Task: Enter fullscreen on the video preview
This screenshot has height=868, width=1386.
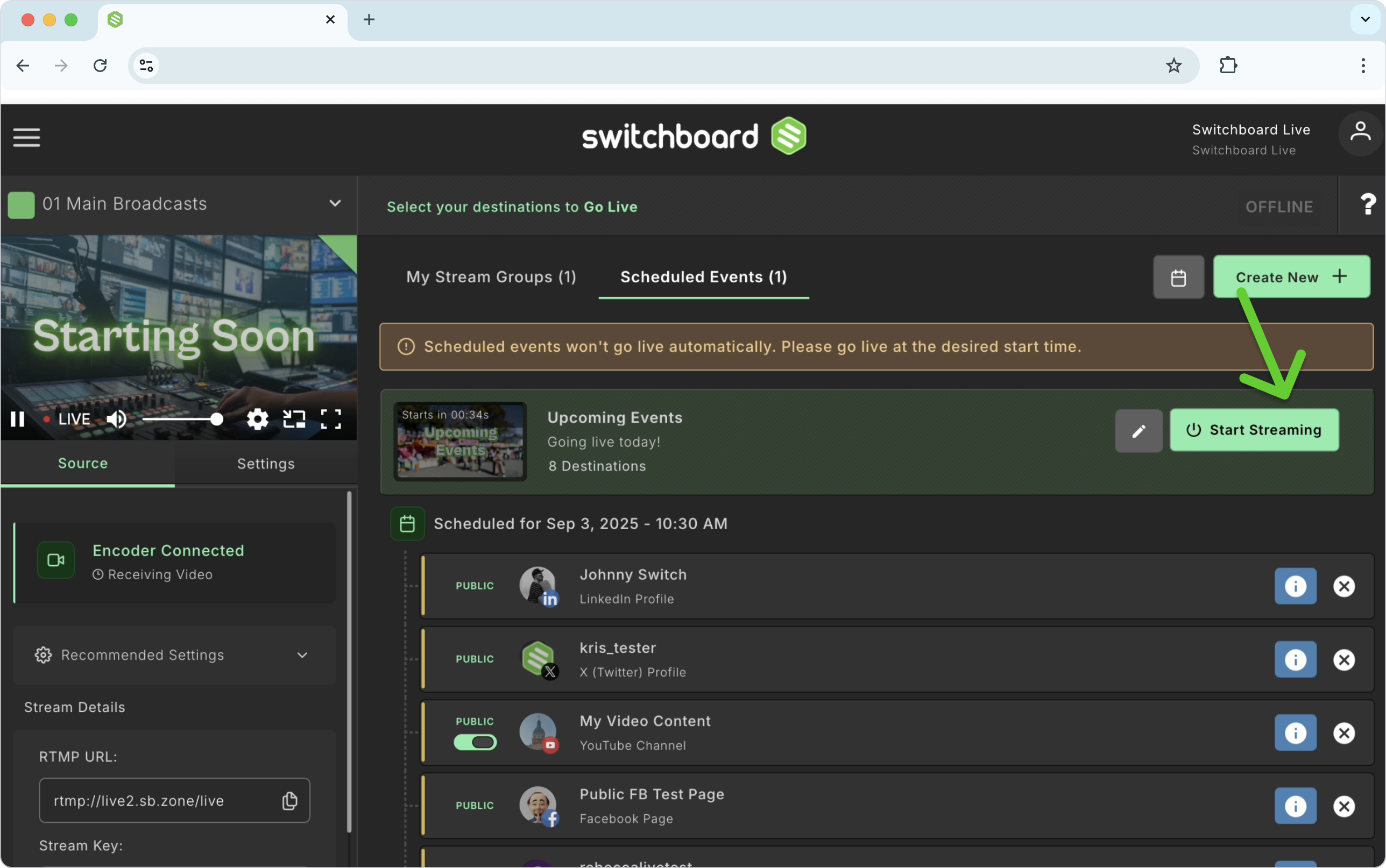Action: click(331, 419)
